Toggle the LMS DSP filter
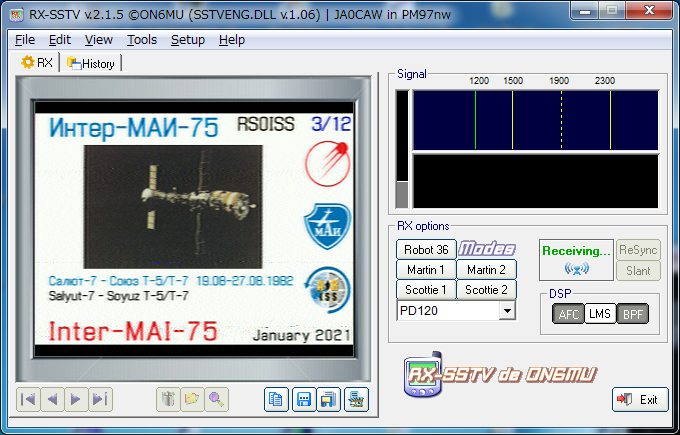This screenshot has width=680, height=435. [600, 314]
